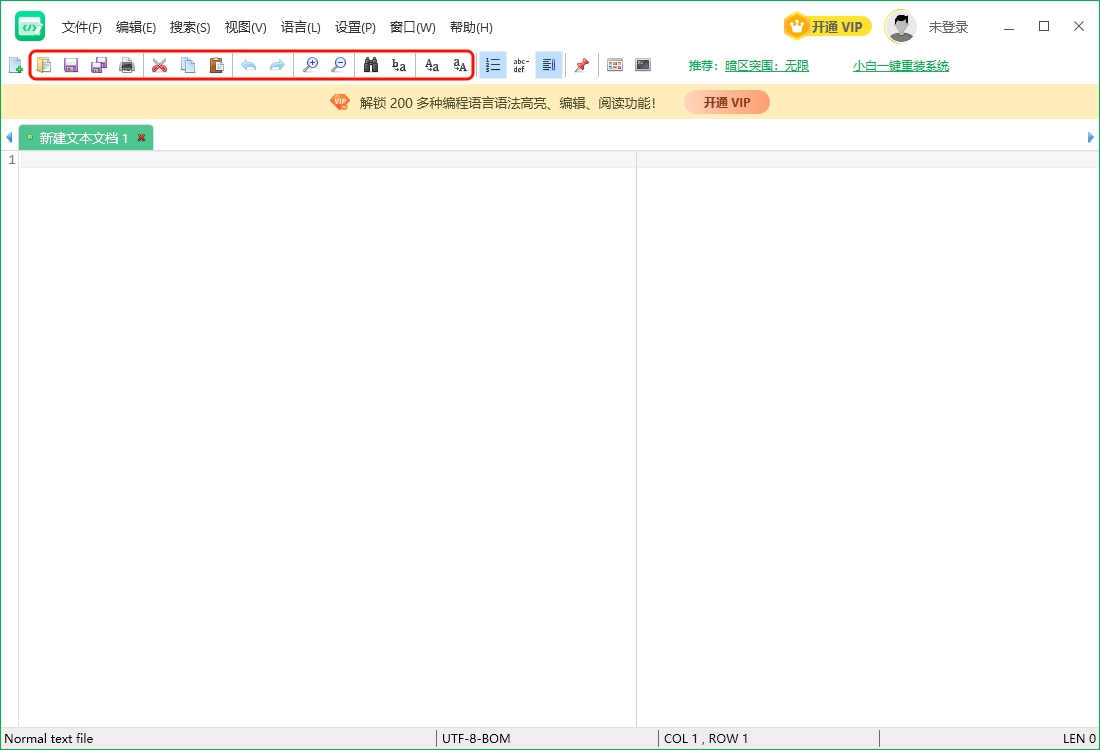
Task: Click the save file floppy icon
Action: 71,66
